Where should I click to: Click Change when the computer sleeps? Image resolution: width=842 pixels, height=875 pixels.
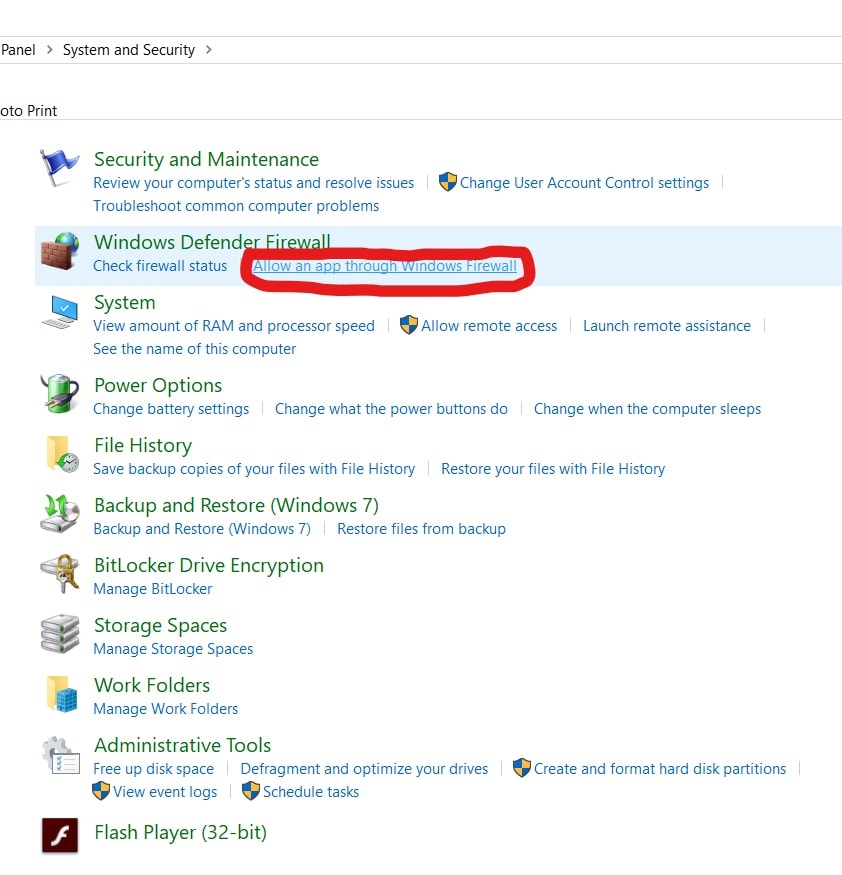pos(647,409)
